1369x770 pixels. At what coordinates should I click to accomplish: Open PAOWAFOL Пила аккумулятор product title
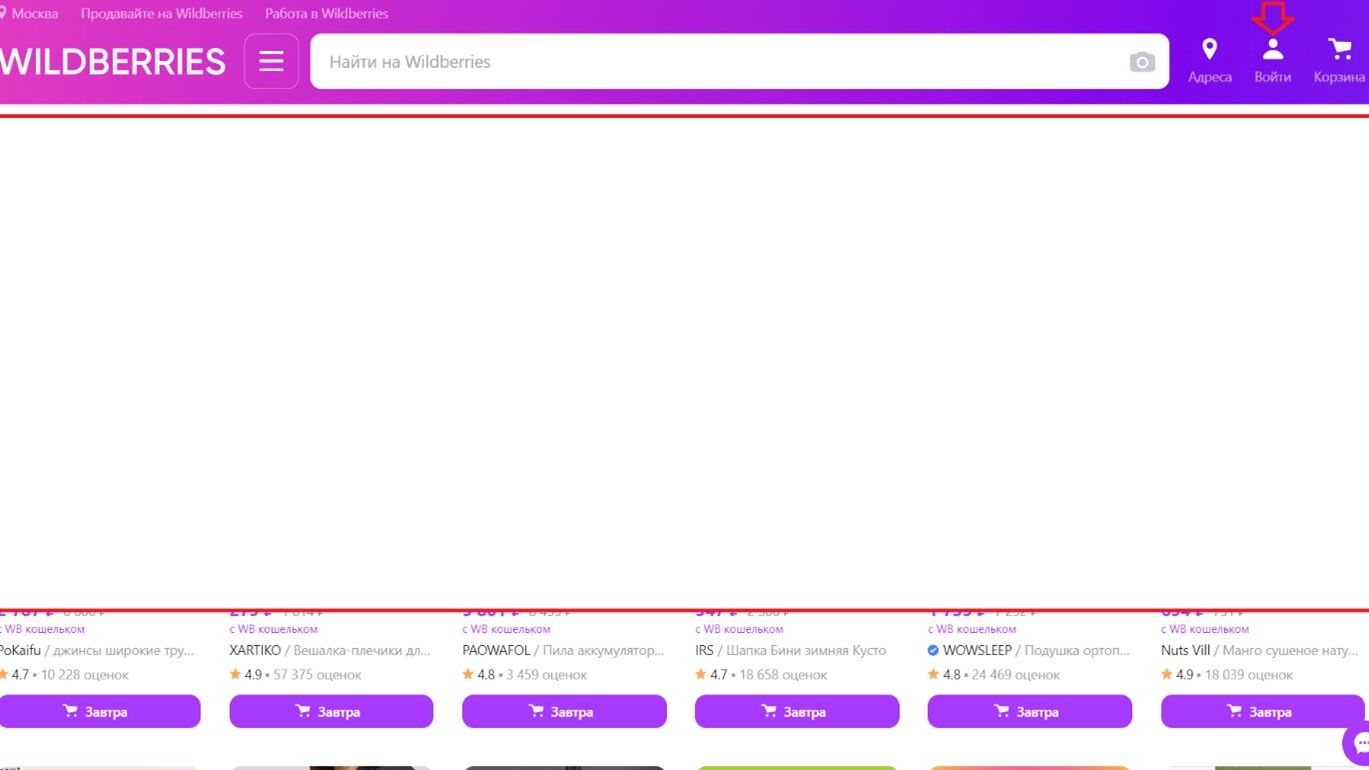pos(563,650)
